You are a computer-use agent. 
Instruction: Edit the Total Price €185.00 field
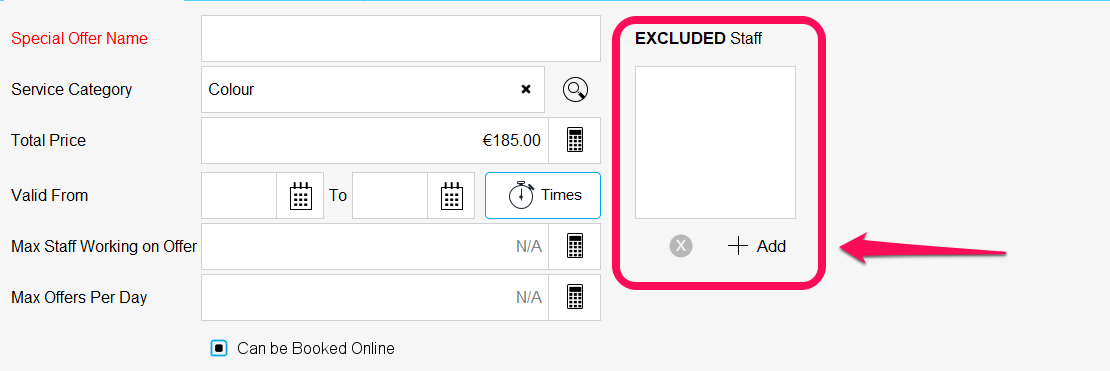375,140
